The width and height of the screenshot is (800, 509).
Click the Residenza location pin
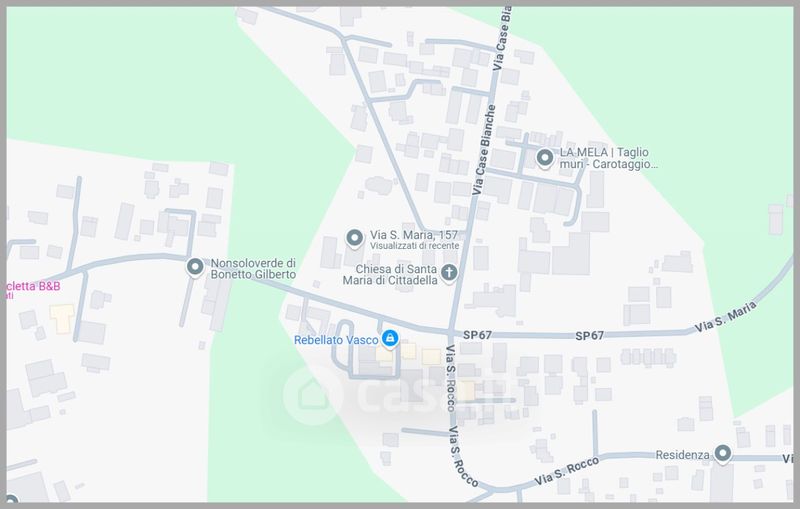[722, 453]
